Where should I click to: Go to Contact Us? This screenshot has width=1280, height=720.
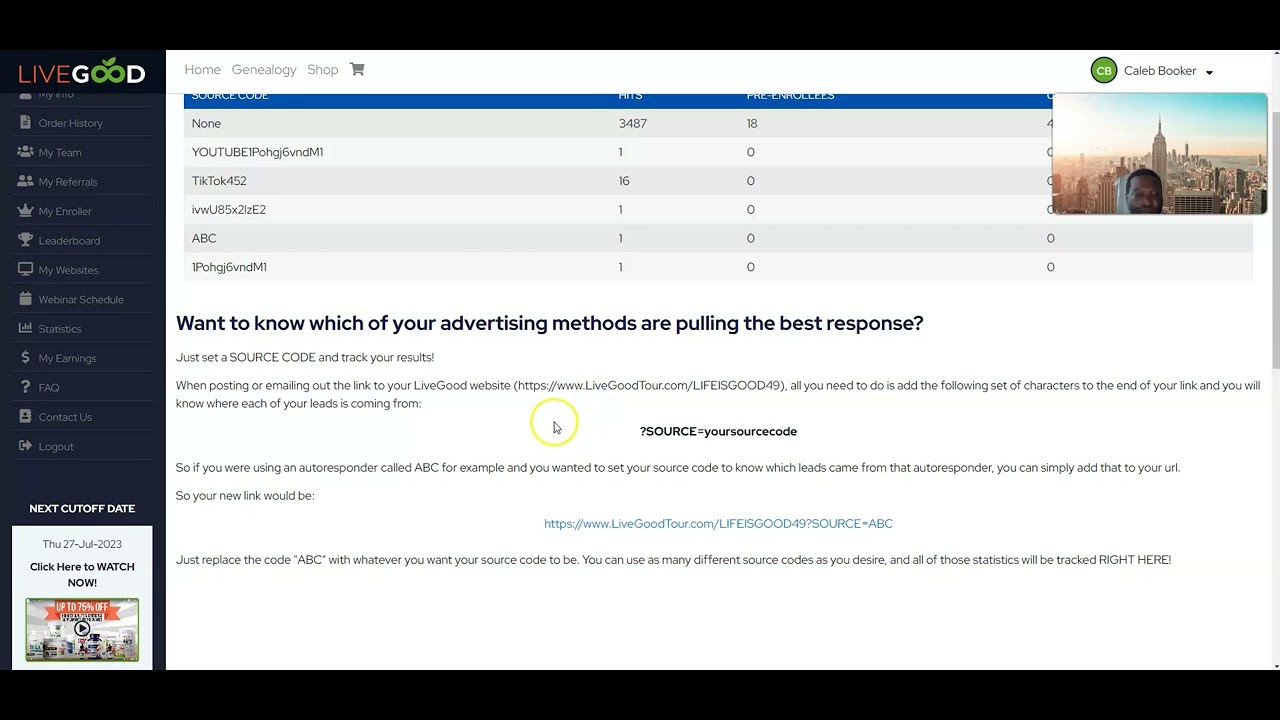click(65, 417)
